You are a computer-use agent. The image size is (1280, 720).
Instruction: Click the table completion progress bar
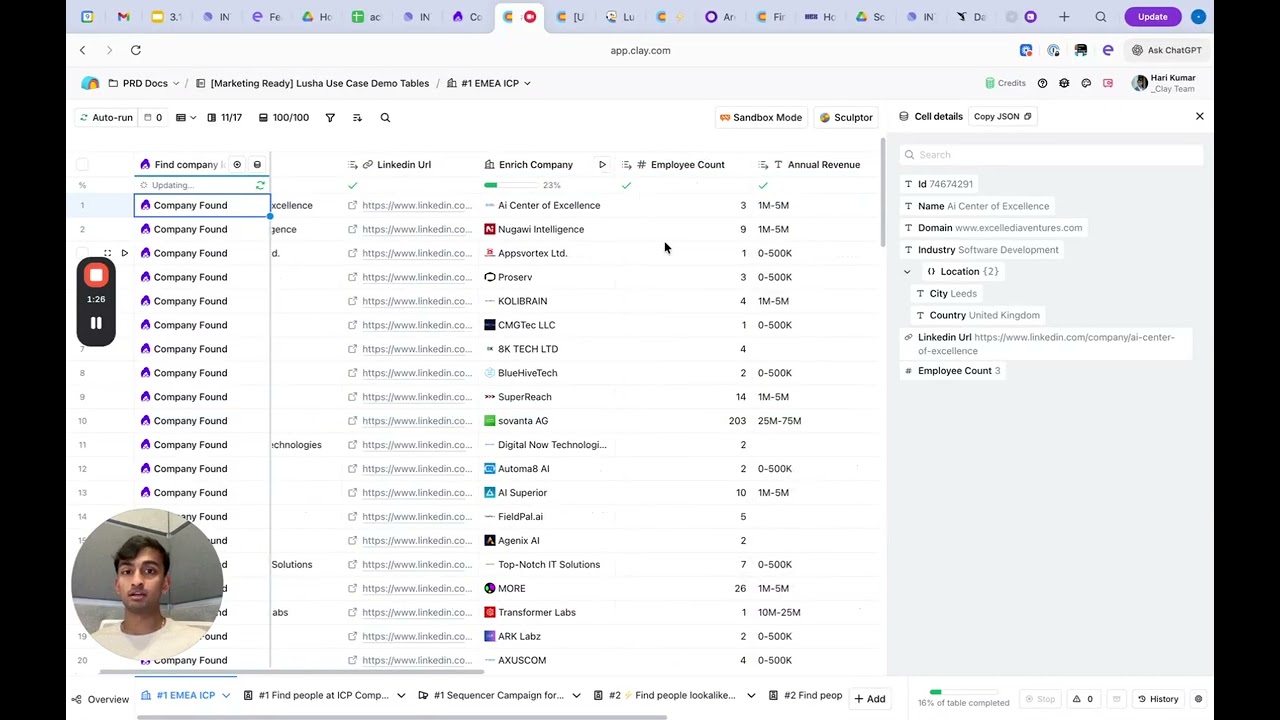point(964,692)
